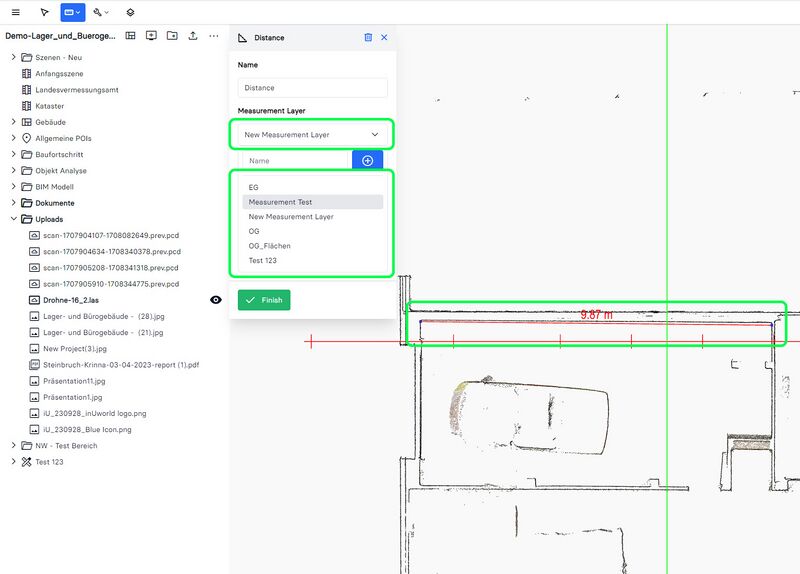This screenshot has height=574, width=800.
Task: Expand the Dokumente folder
Action: (14, 203)
